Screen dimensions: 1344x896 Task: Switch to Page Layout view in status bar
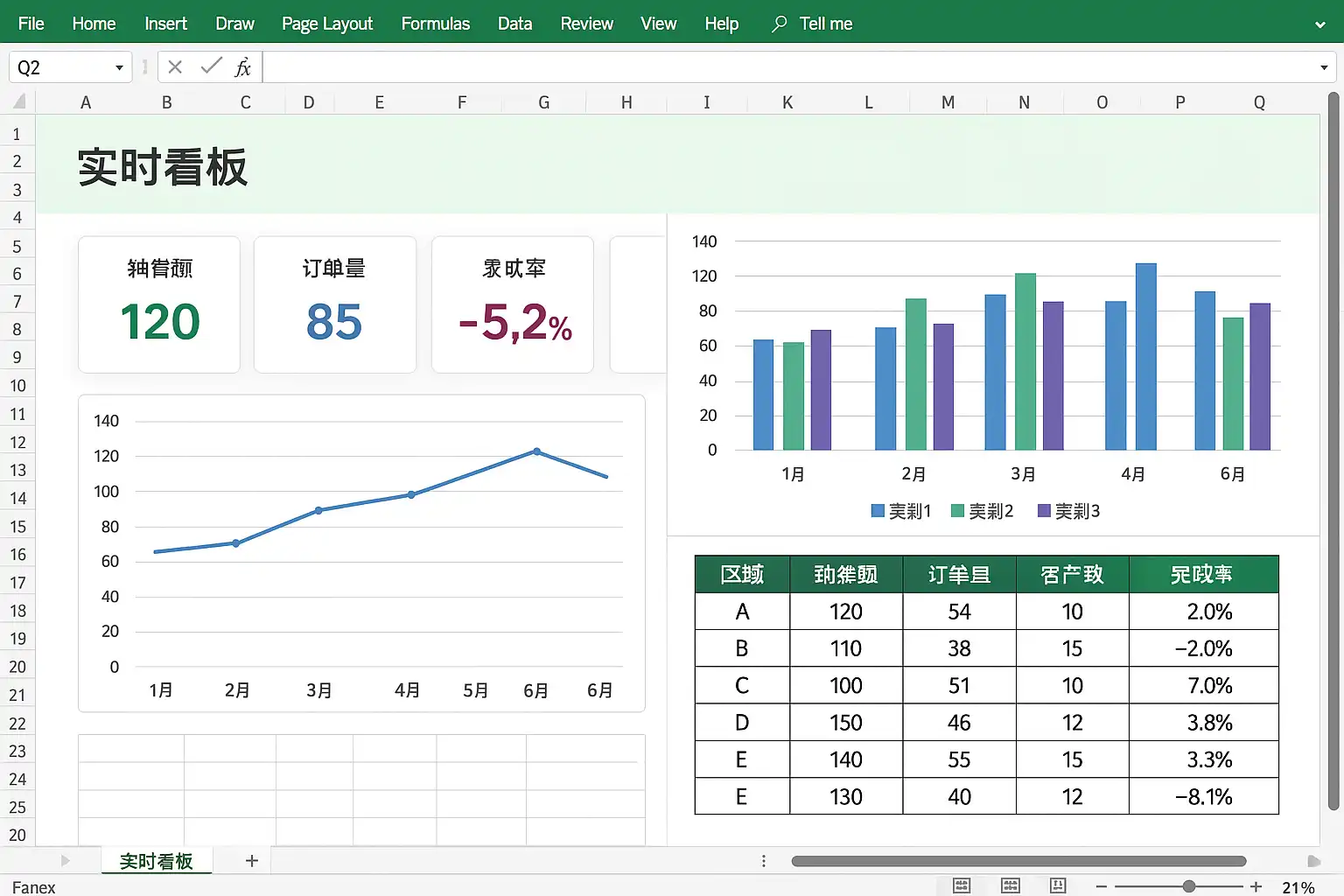point(1011,886)
